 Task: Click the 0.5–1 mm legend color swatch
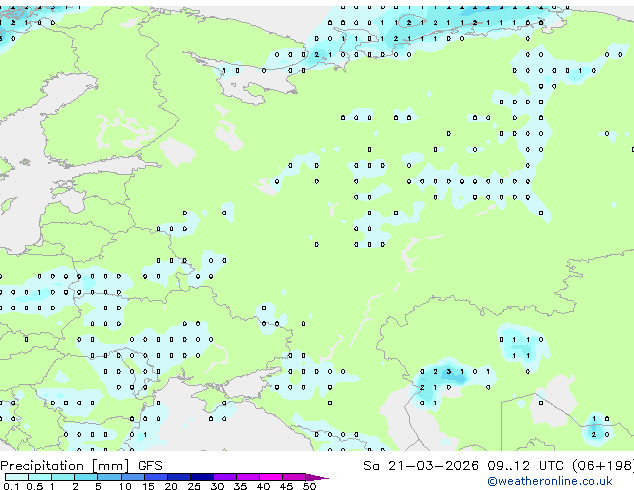pos(40,477)
